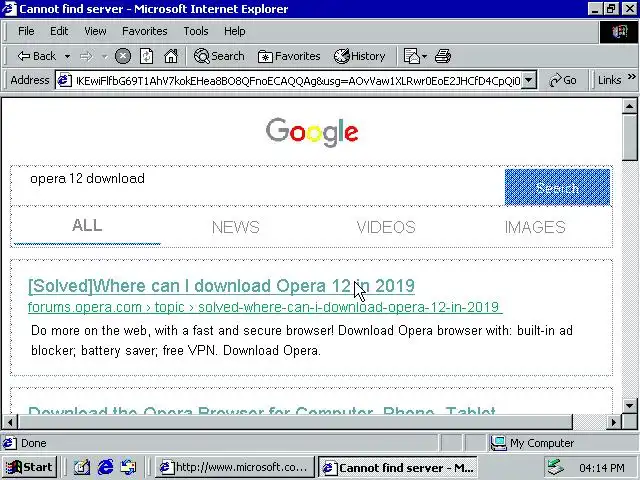Switch to the IMAGES tab
Image resolution: width=640 pixels, height=480 pixels.
(x=535, y=227)
